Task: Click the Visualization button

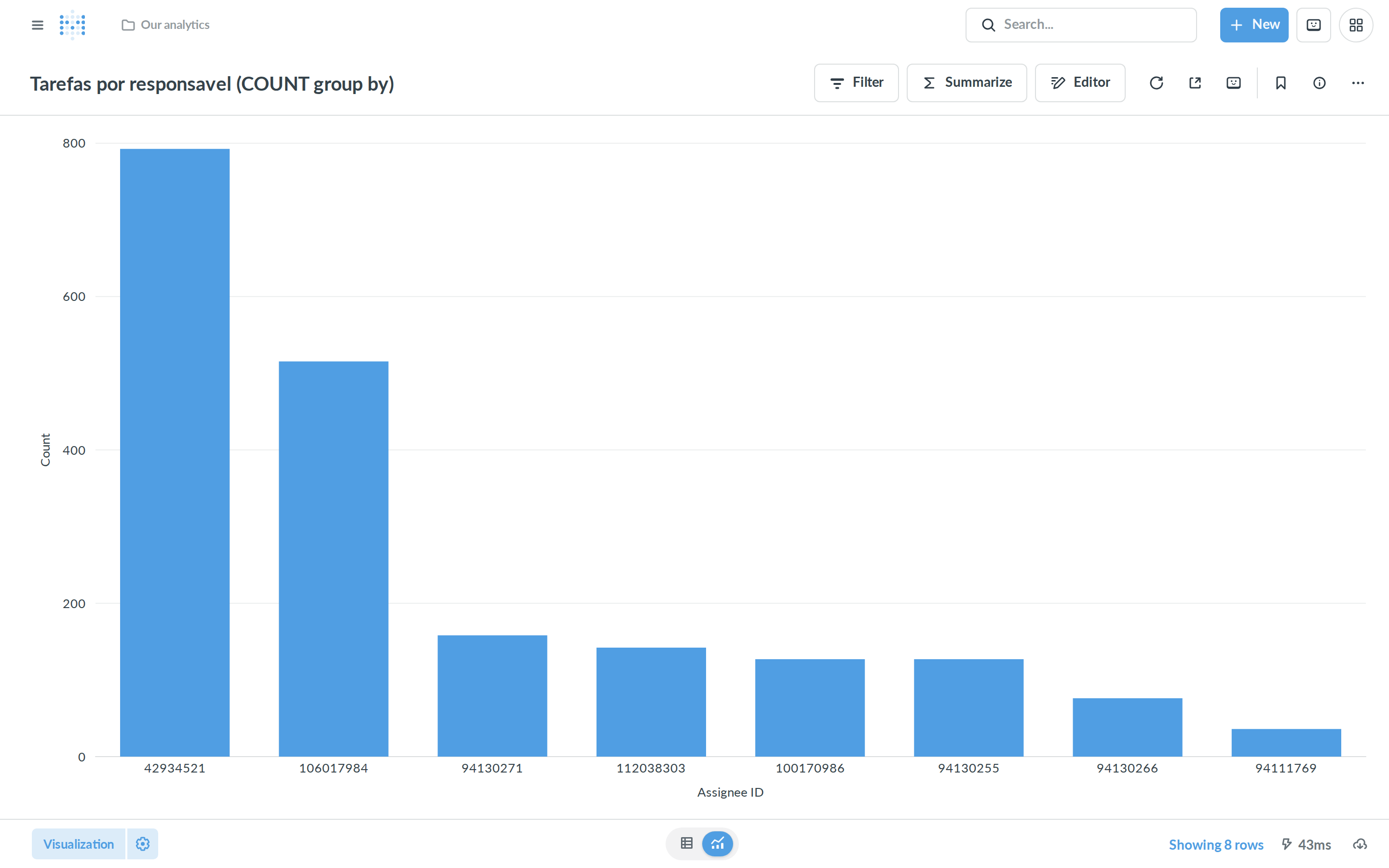Action: pyautogui.click(x=79, y=844)
